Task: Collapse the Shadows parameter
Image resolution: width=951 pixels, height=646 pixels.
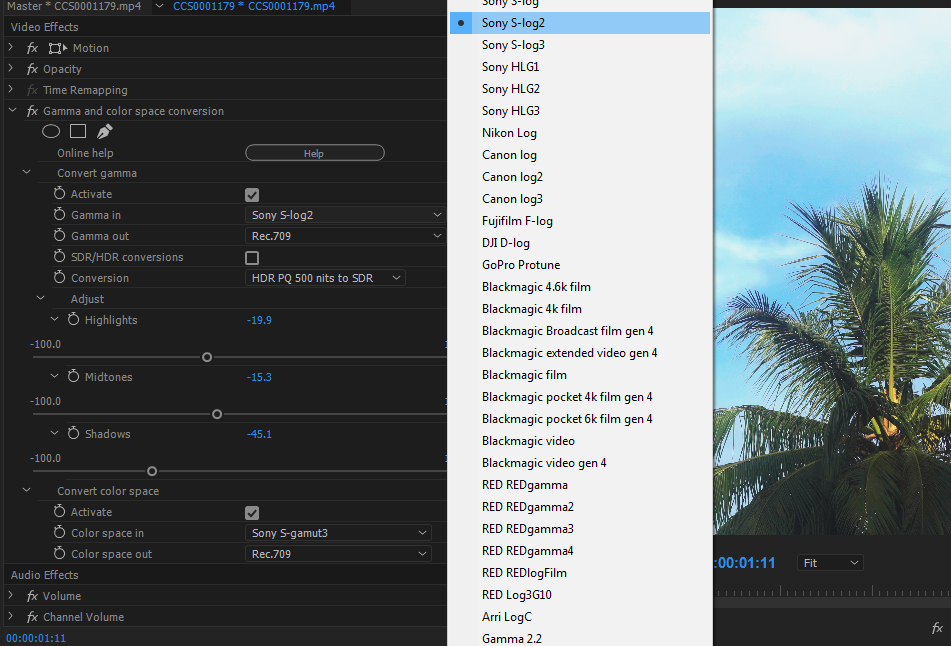Action: [55, 433]
